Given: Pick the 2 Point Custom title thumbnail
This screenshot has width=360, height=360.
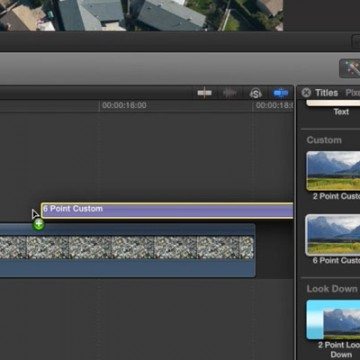Looking at the screenshot, I should pyautogui.click(x=333, y=171).
